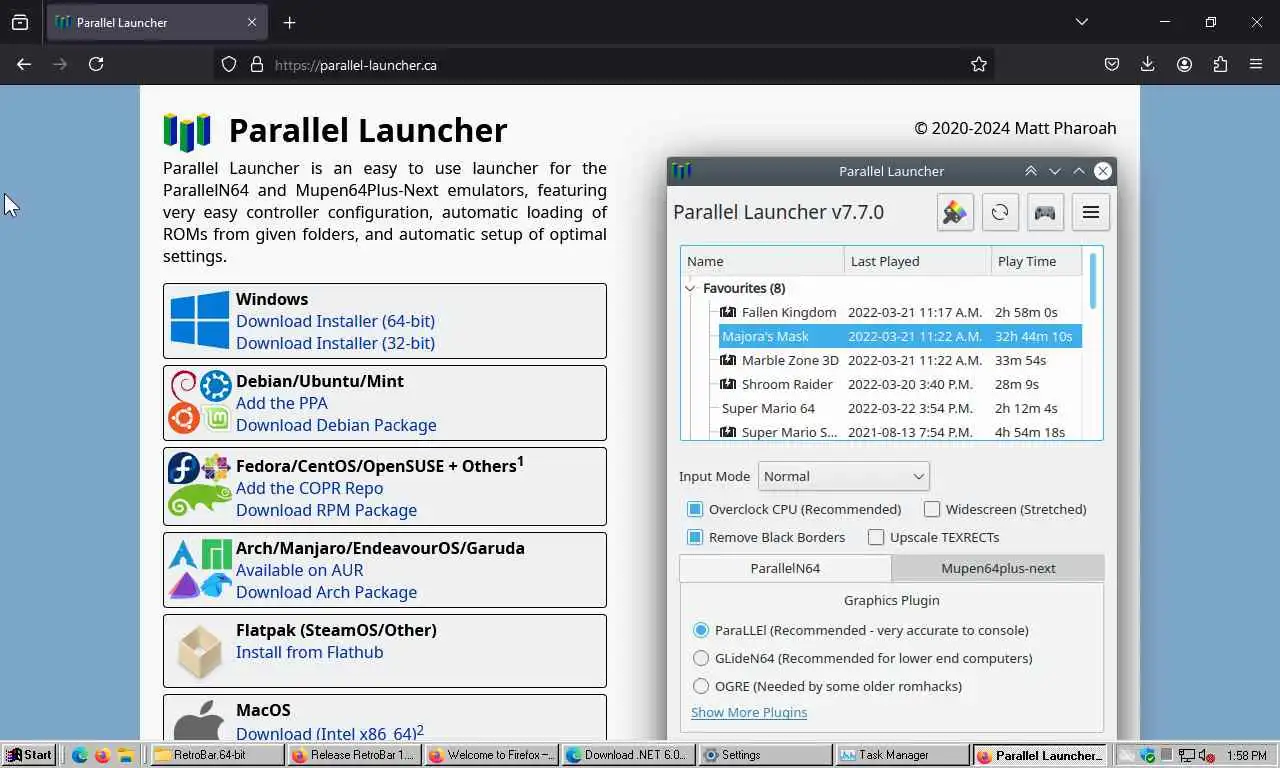Click the tracking protection shield icon
Screen dimensions: 1280x768
pyautogui.click(x=229, y=64)
